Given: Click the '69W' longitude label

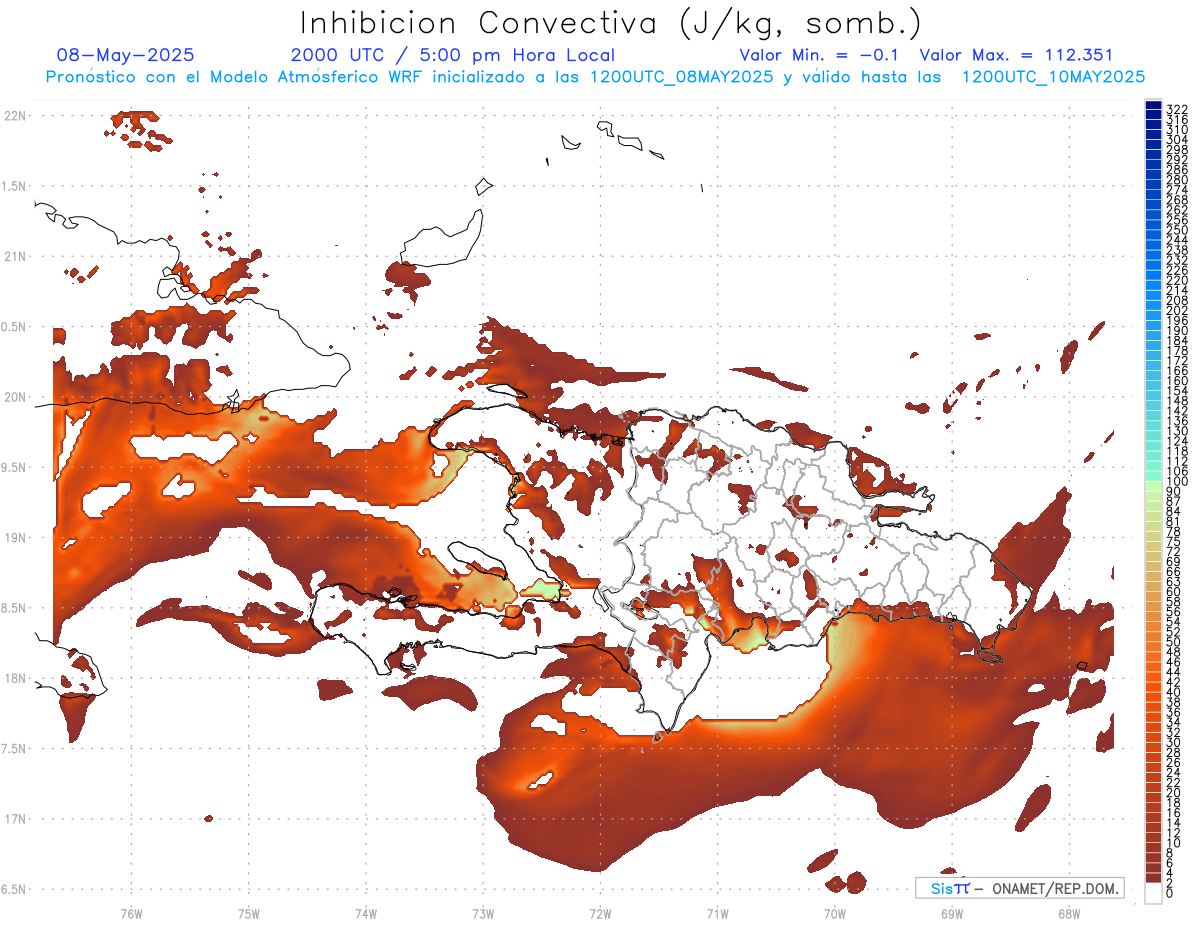Looking at the screenshot, I should pyautogui.click(x=951, y=914).
